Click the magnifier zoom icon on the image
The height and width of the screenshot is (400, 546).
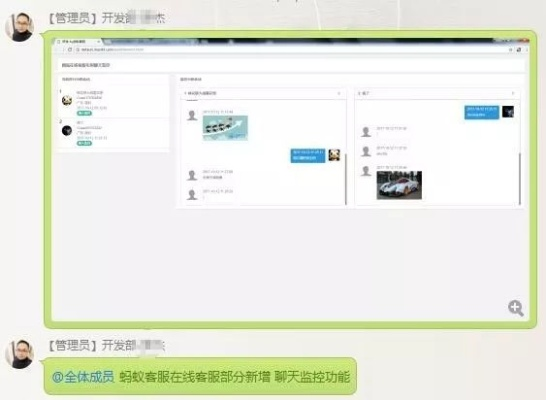click(515, 308)
